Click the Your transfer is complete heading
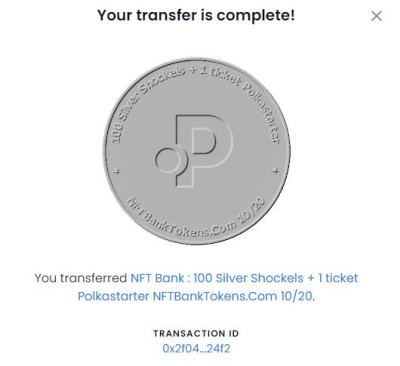 [196, 15]
